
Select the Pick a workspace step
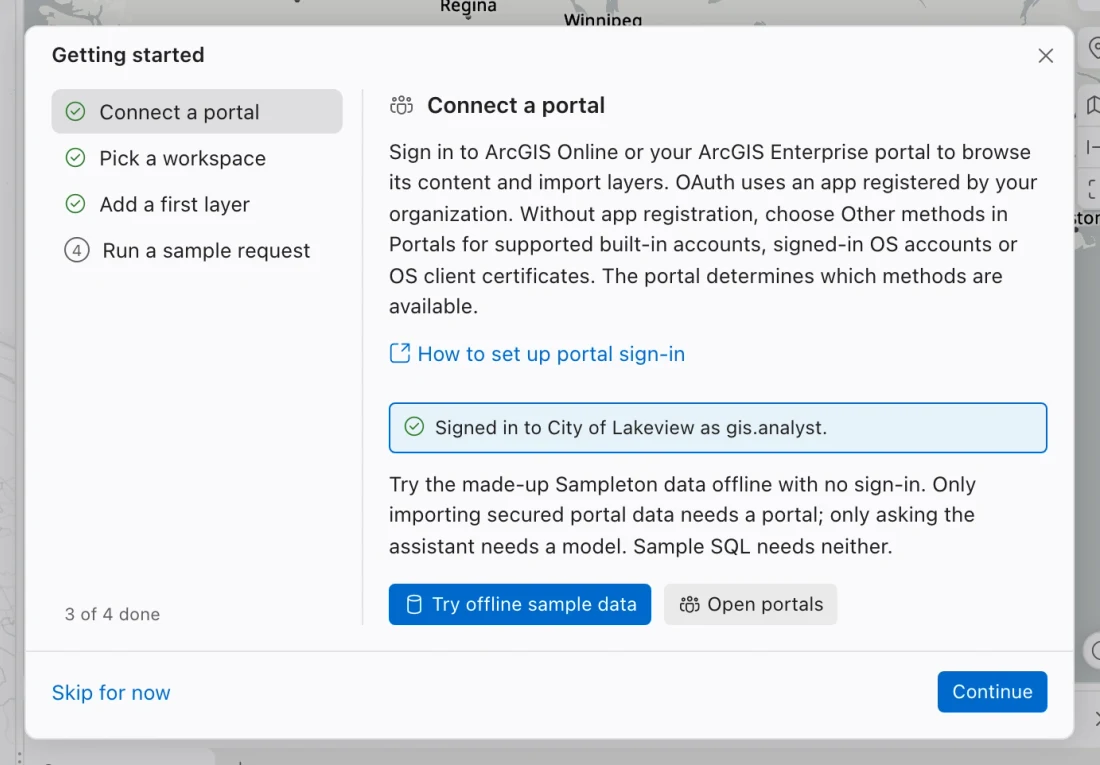(x=196, y=158)
